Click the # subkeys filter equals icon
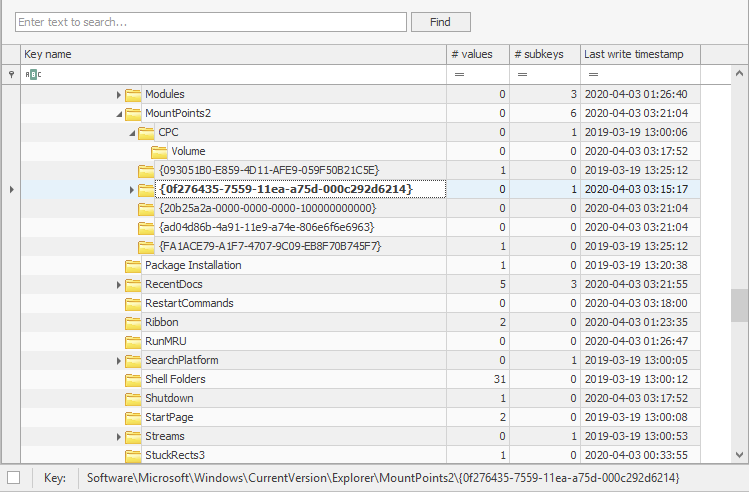 pos(521,75)
